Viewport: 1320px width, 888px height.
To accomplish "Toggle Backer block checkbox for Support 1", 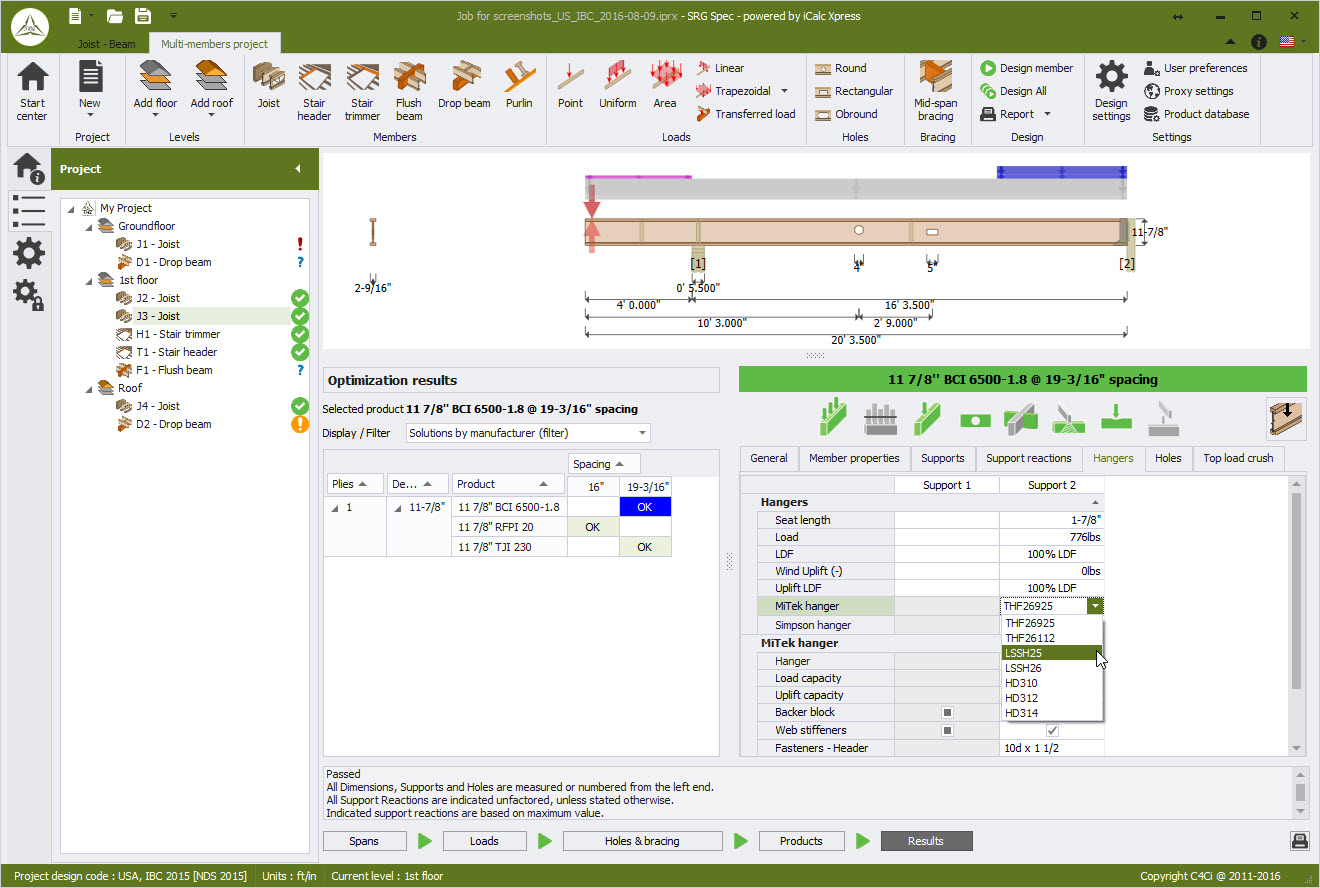I will tap(947, 713).
